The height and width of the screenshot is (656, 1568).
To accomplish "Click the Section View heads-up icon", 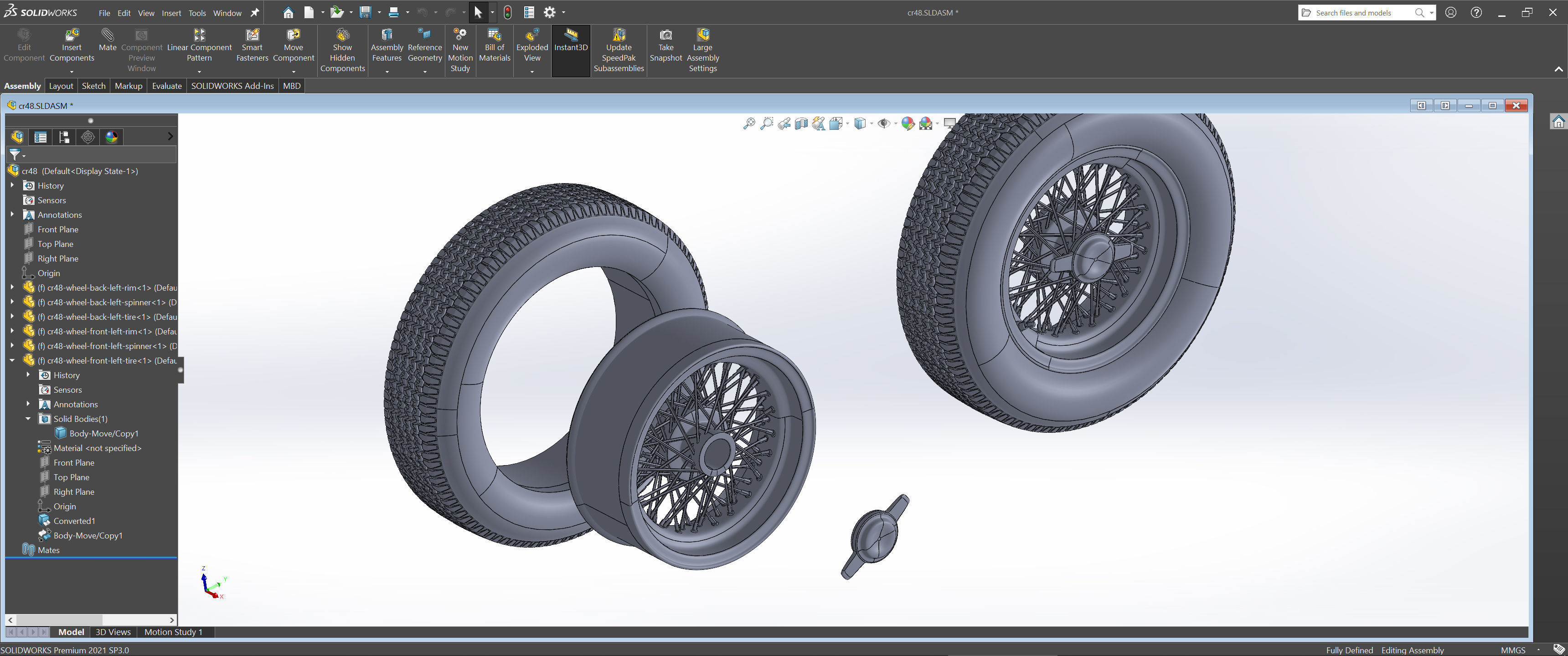I will point(801,123).
